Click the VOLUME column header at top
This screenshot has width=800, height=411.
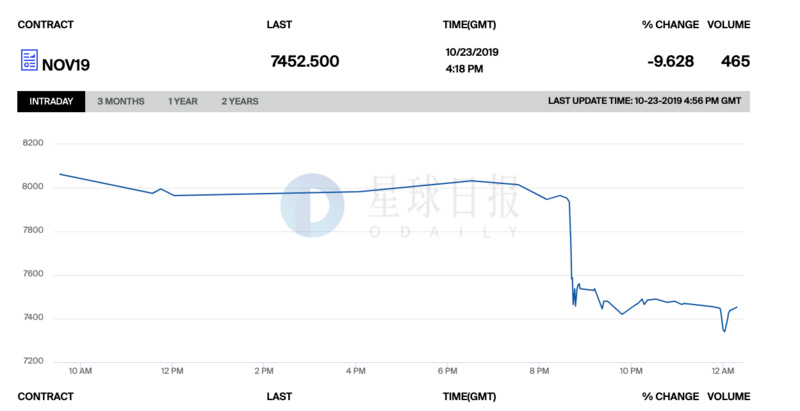728,24
